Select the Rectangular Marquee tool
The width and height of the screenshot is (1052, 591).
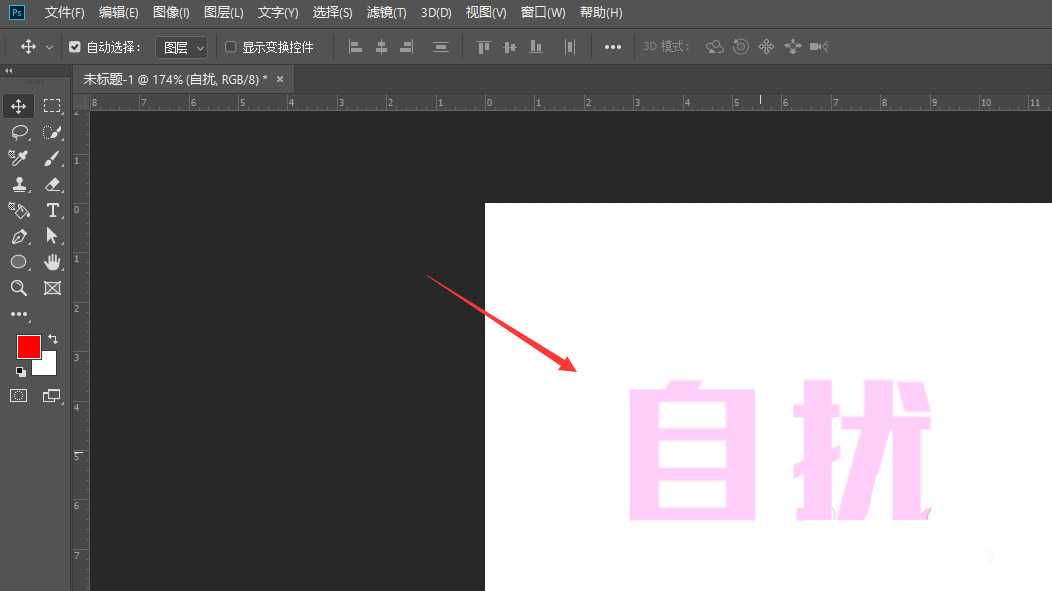pyautogui.click(x=52, y=105)
